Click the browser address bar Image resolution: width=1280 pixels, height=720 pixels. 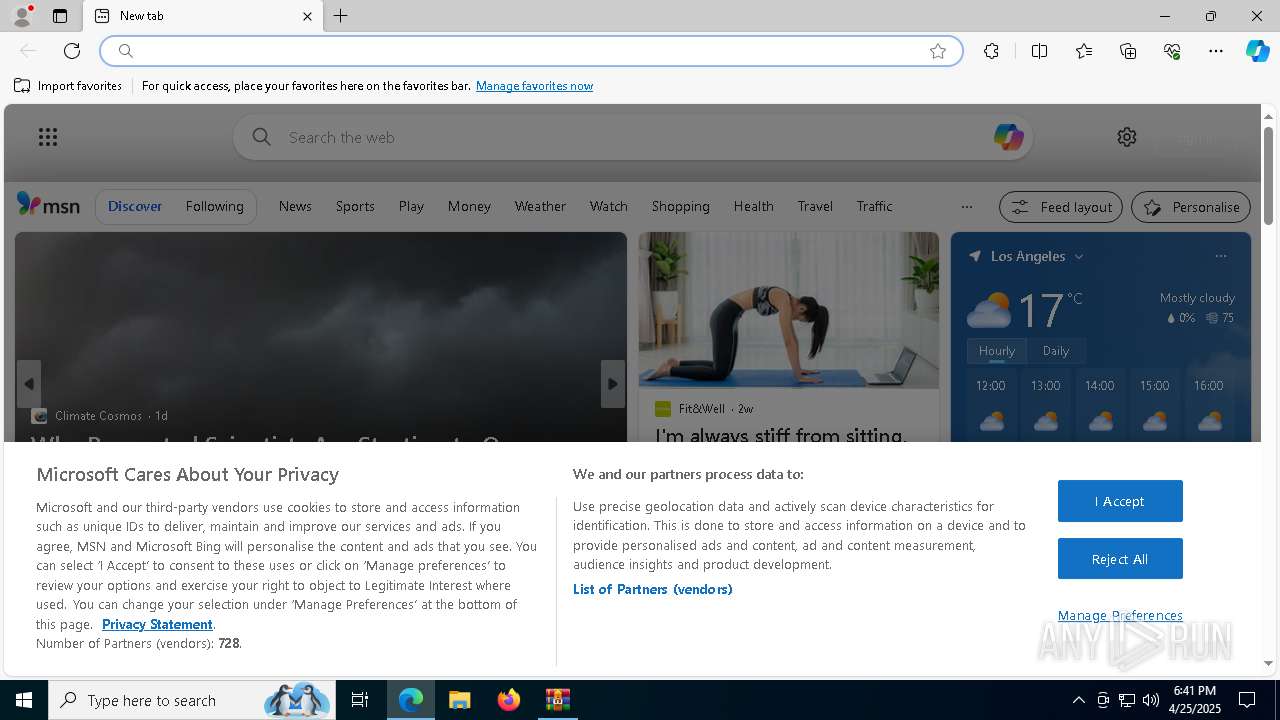tap(530, 51)
